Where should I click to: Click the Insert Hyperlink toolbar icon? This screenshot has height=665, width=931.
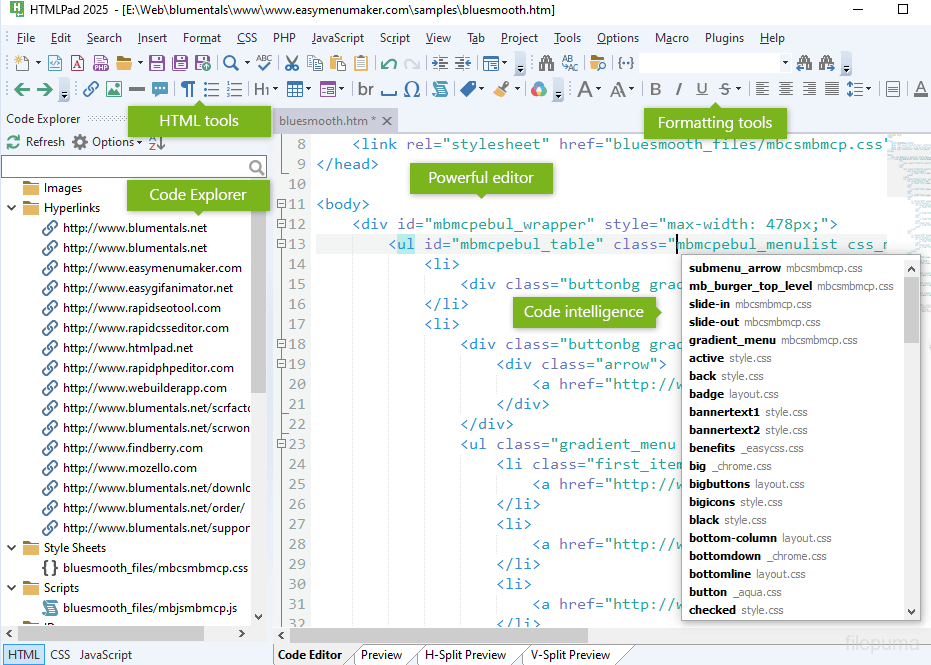coord(91,89)
